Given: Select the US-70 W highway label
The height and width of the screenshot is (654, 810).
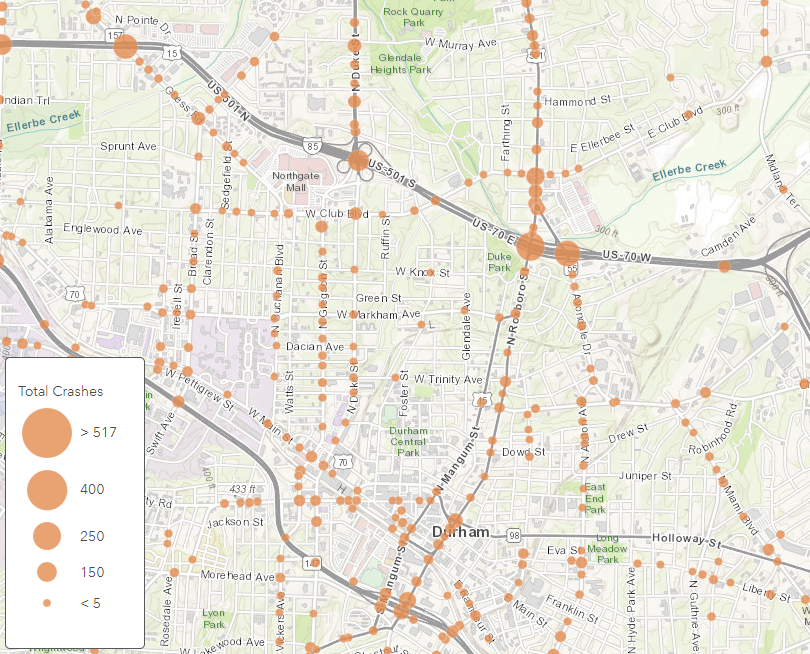Looking at the screenshot, I should (x=627, y=255).
